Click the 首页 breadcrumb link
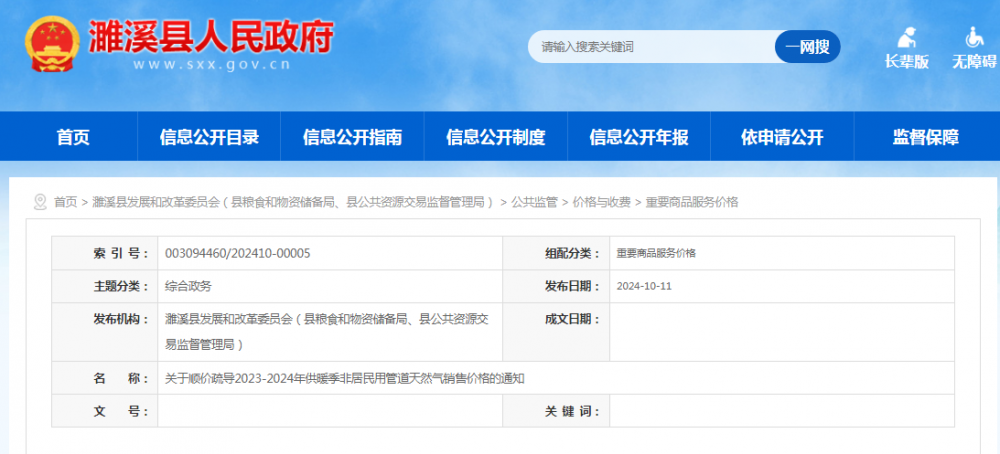Image resolution: width=1000 pixels, height=454 pixels. 65,202
